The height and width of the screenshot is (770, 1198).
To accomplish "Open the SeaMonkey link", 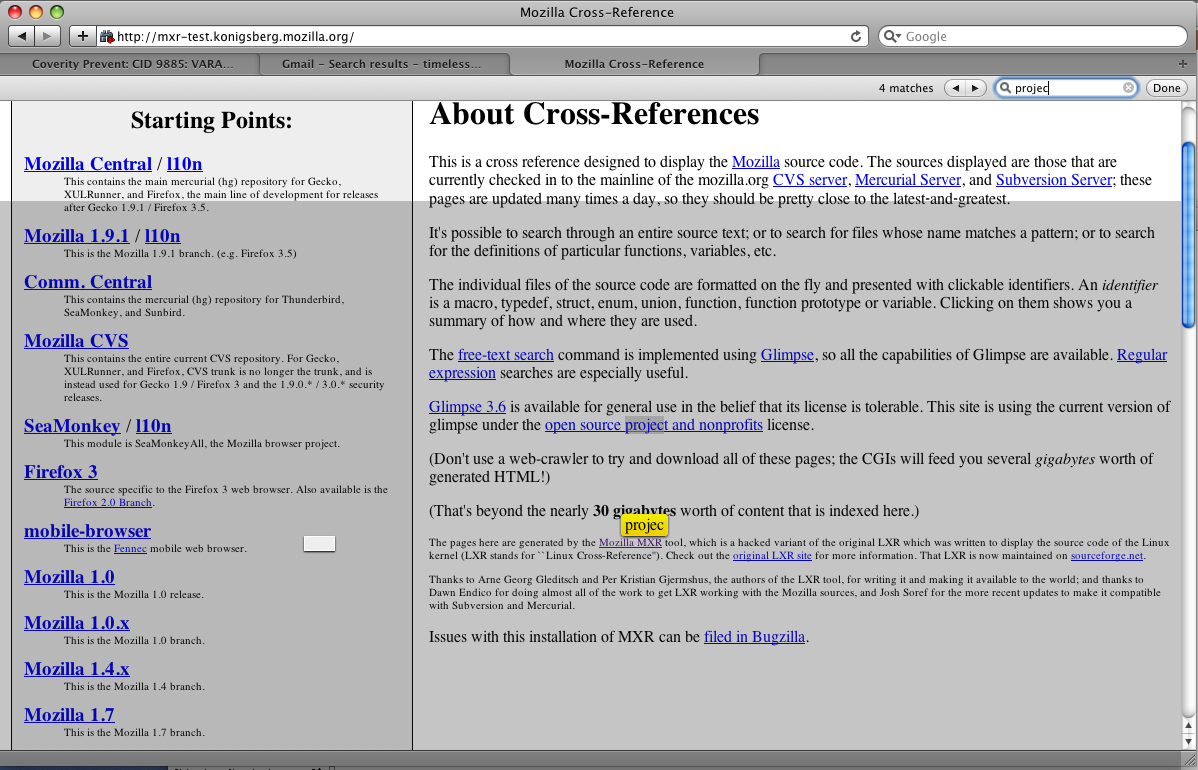I will (72, 425).
